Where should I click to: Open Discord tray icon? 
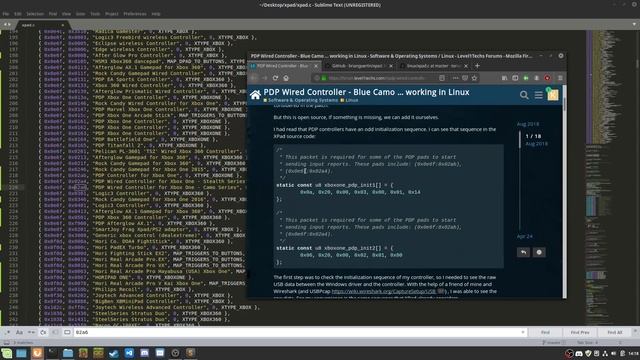pos(579,353)
